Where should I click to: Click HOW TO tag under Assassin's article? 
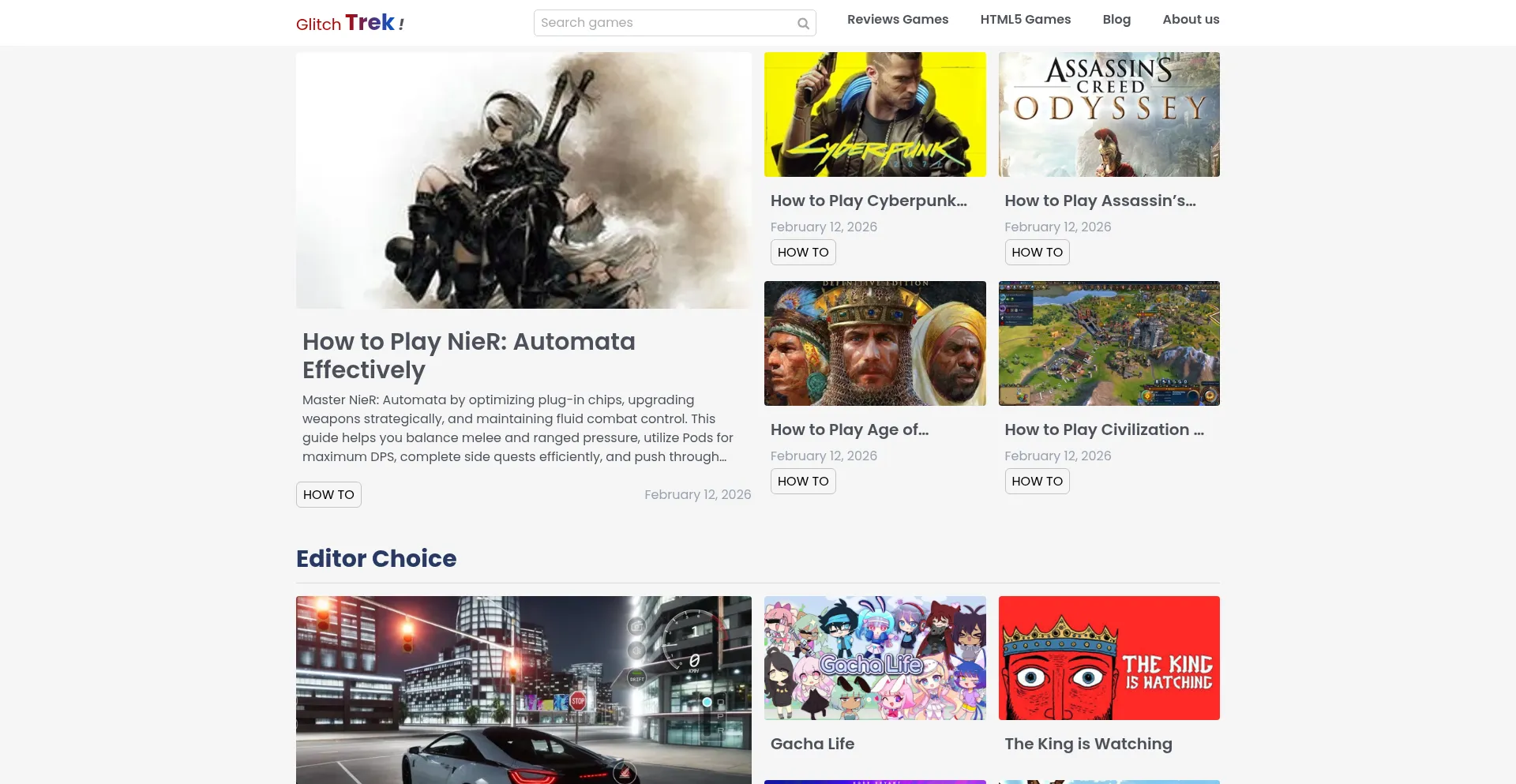click(1038, 252)
